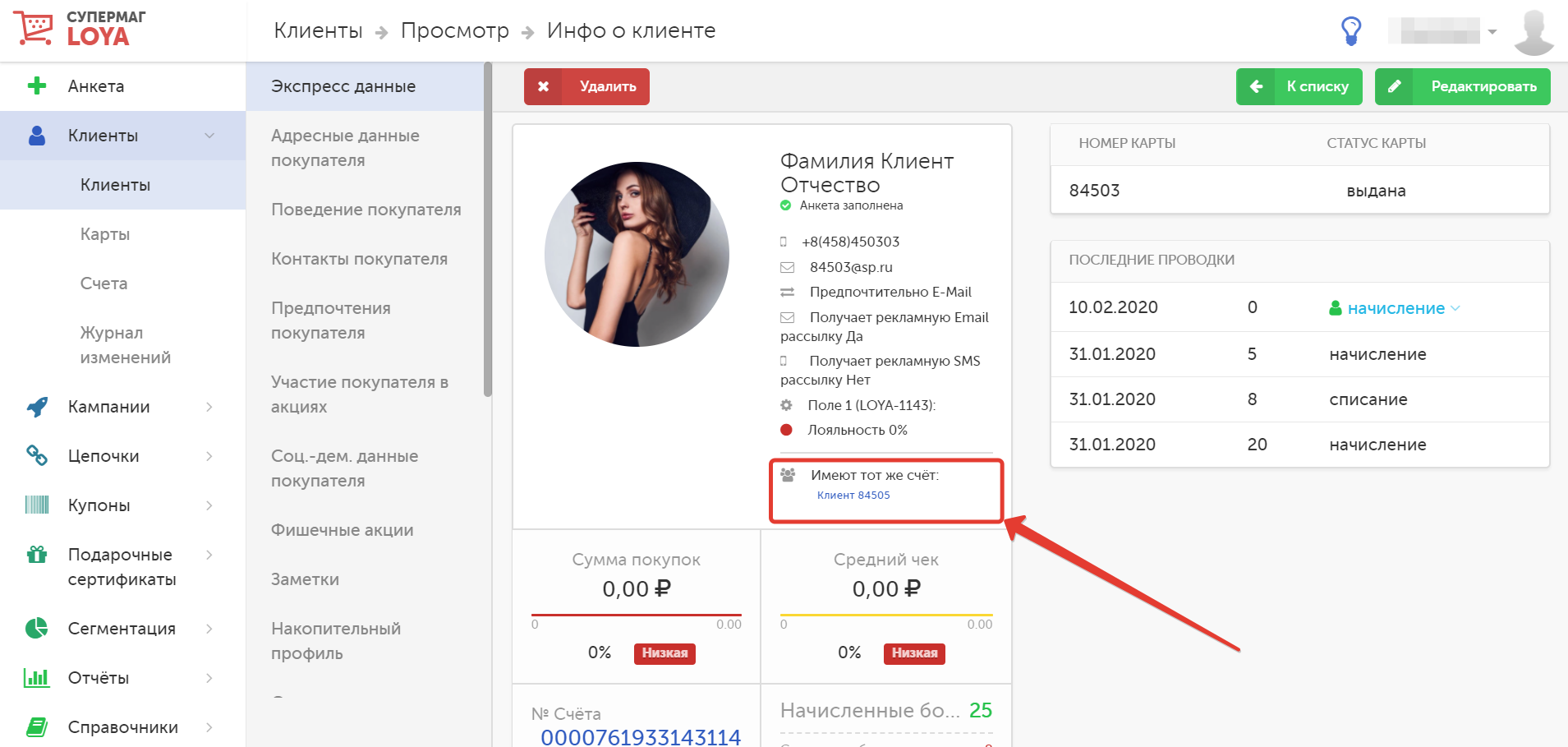Select the Экспресс данные tab

pos(366,86)
